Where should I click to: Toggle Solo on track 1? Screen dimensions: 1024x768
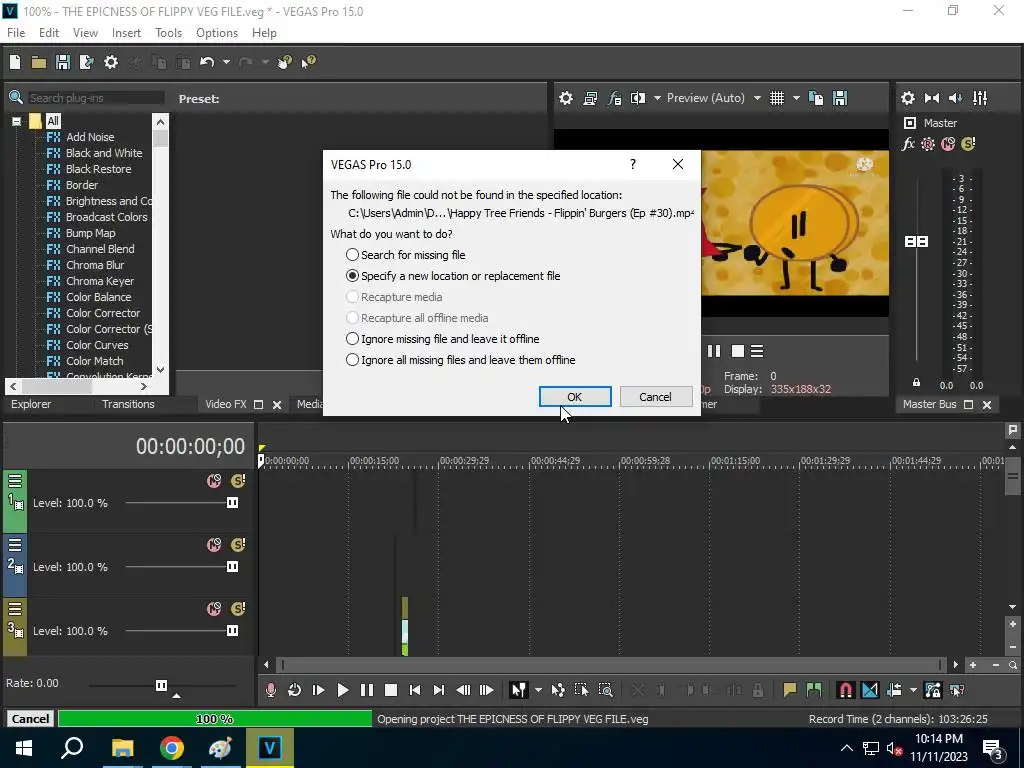(238, 481)
